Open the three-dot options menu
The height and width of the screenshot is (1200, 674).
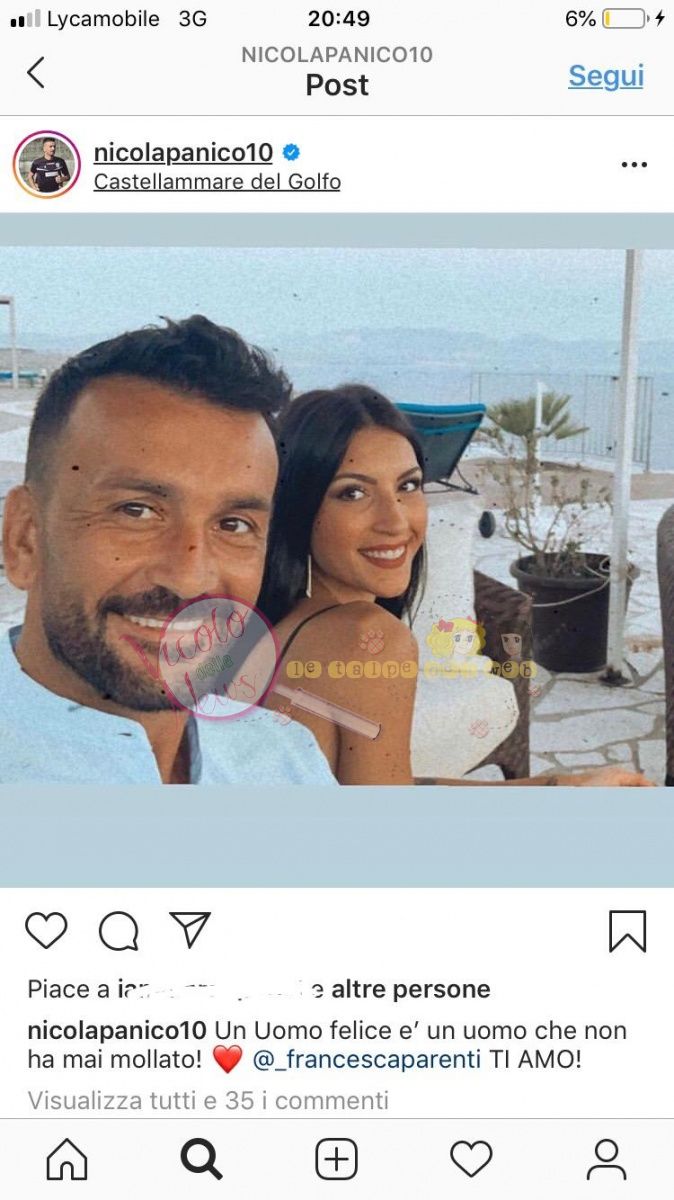point(634,165)
